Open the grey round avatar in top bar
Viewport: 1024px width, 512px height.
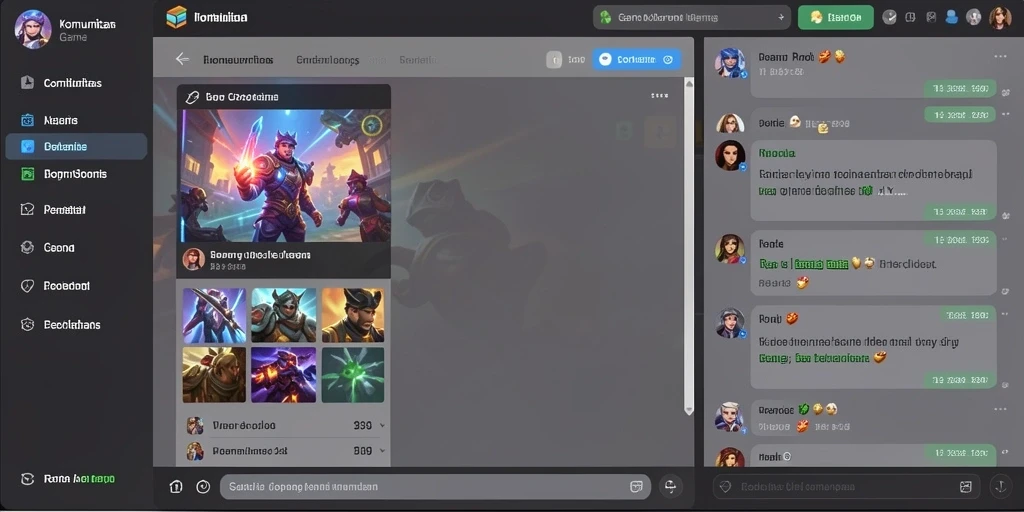[974, 18]
